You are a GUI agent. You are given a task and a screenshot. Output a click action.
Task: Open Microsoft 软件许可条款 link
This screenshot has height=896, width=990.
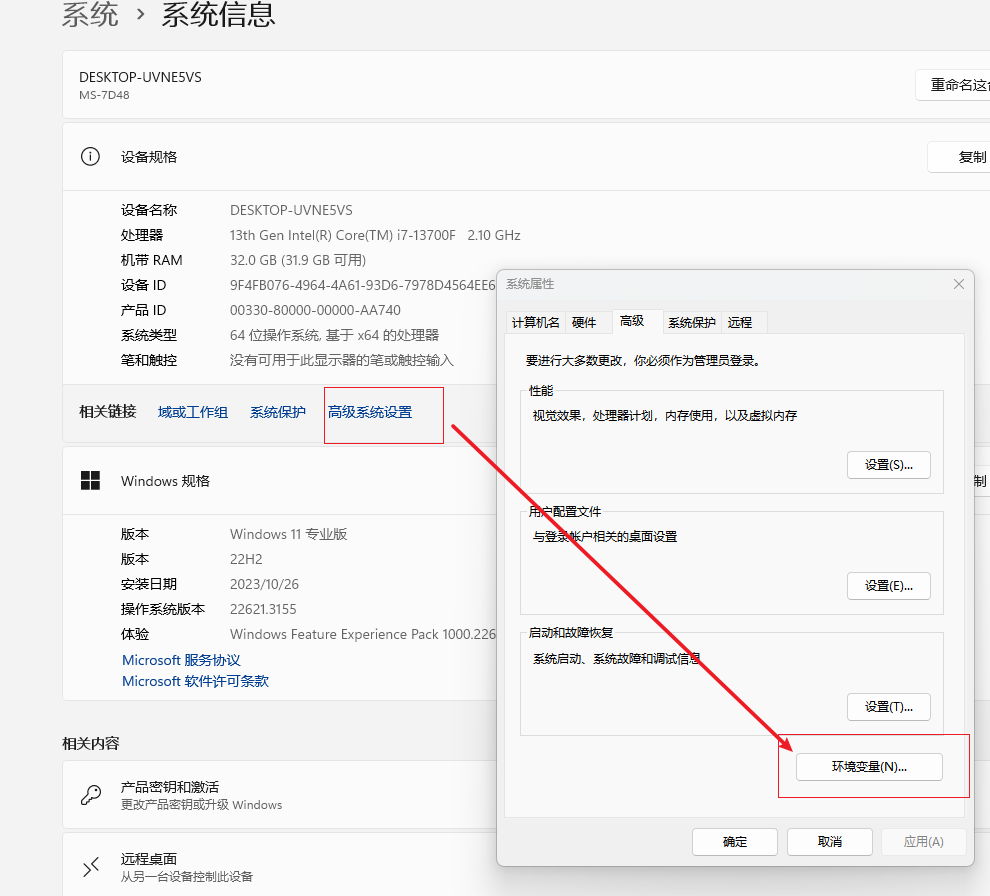point(195,681)
